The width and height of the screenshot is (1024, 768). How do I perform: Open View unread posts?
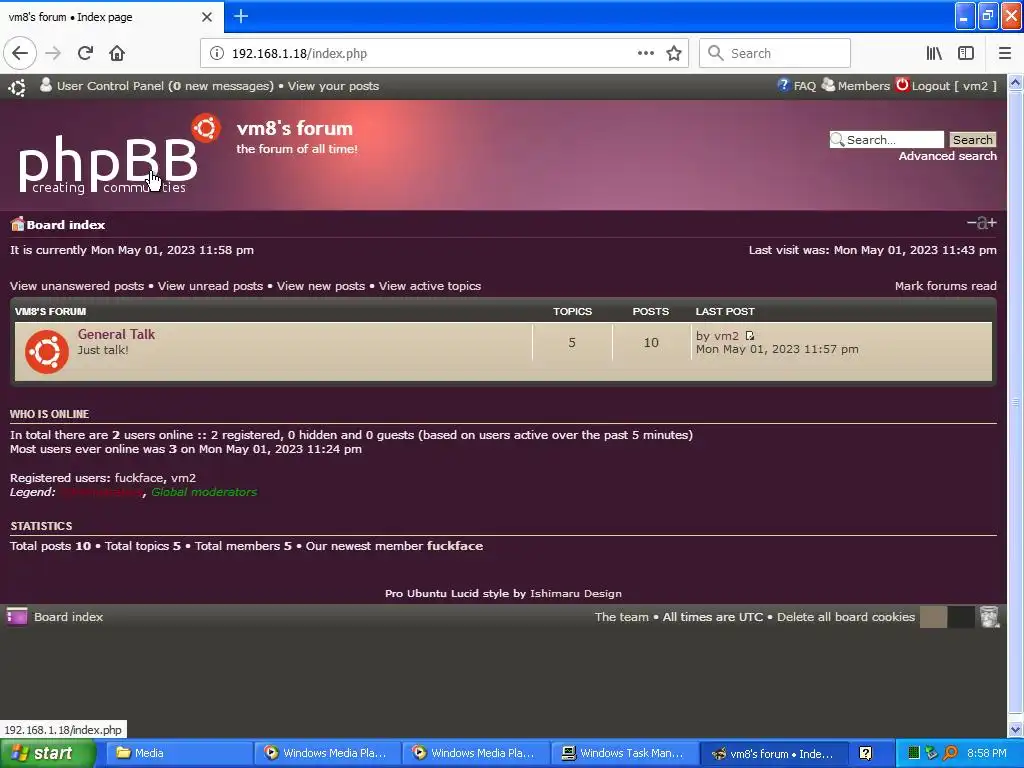(210, 286)
